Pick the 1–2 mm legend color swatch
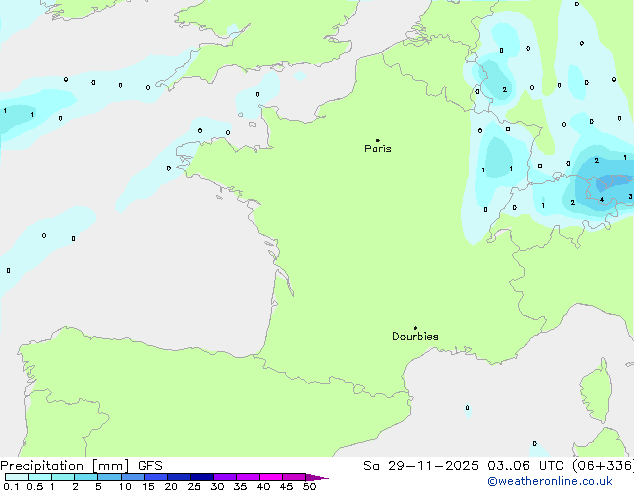 63,477
